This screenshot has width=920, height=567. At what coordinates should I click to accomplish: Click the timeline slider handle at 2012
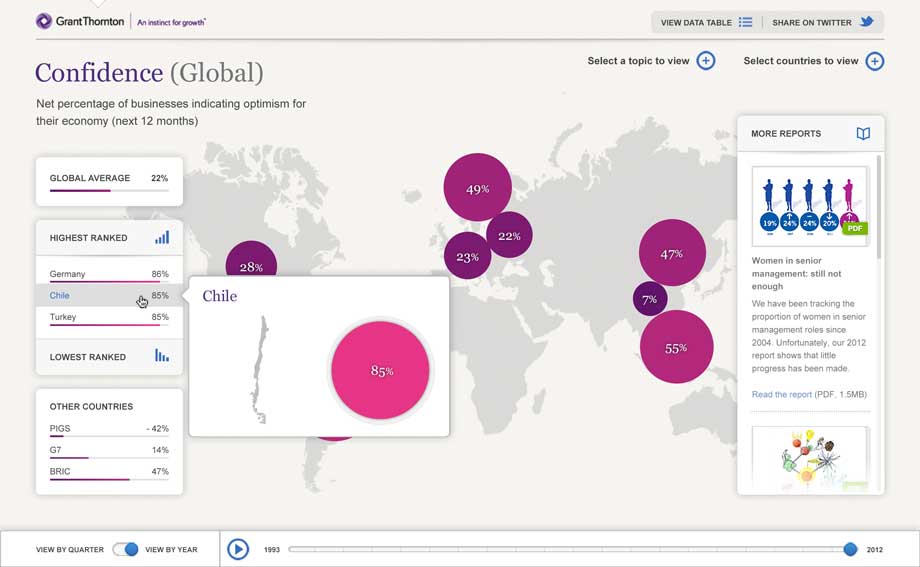(850, 549)
